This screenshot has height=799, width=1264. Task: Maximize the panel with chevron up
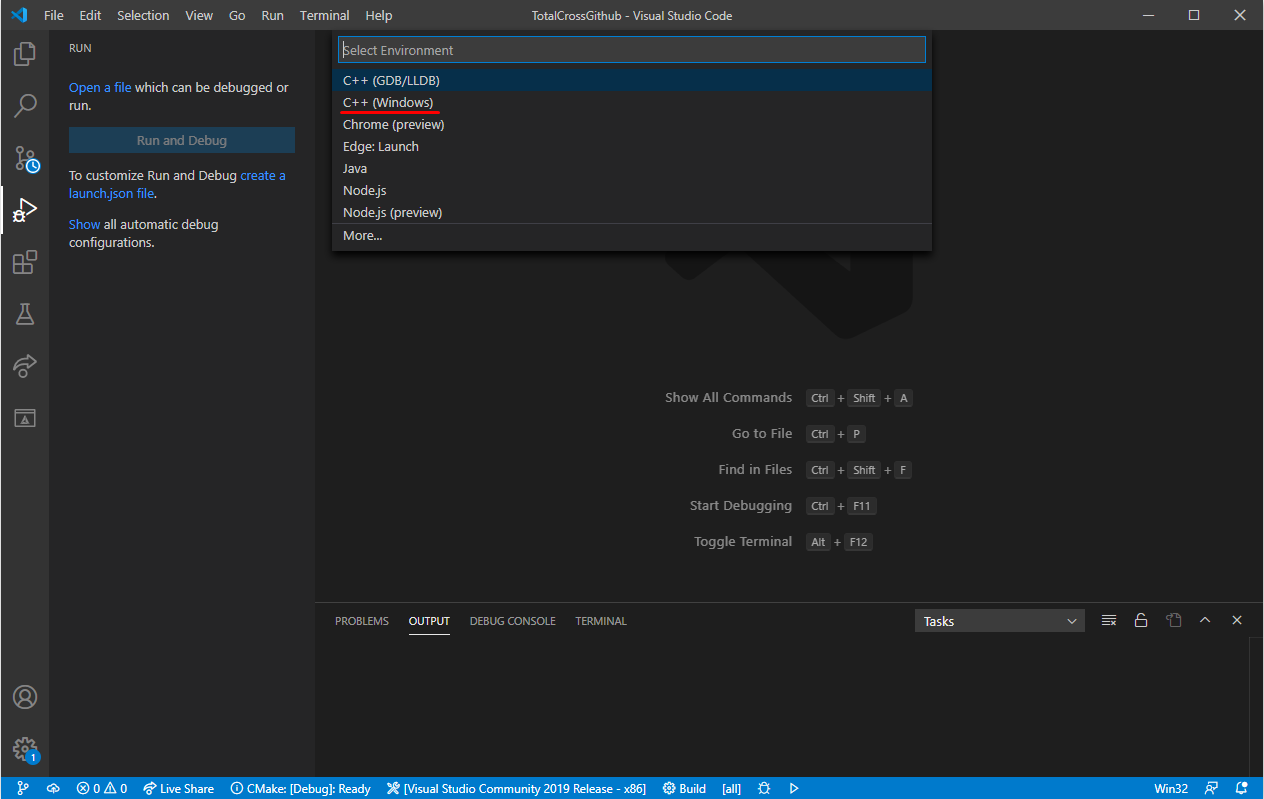pos(1205,620)
